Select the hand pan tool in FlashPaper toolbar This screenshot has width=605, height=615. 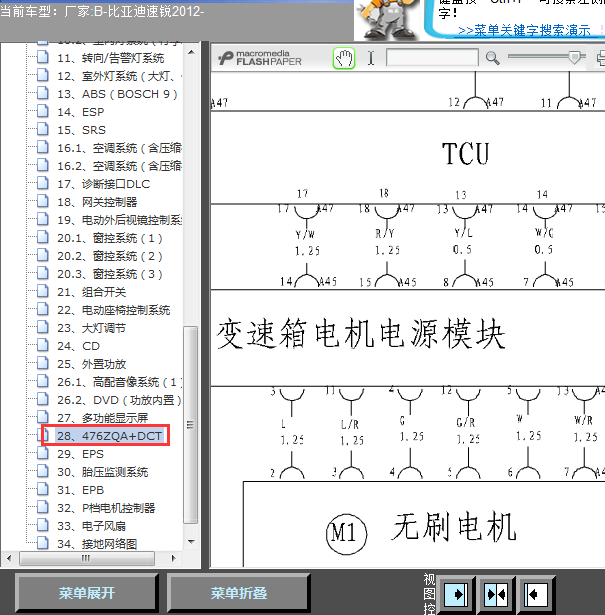(344, 58)
